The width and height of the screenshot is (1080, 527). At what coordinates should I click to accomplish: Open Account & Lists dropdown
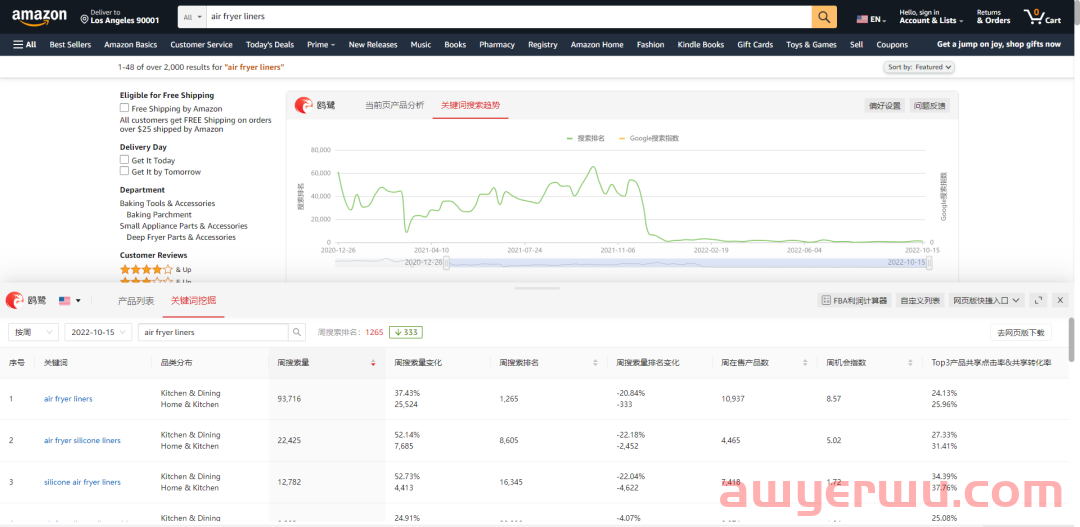point(931,17)
